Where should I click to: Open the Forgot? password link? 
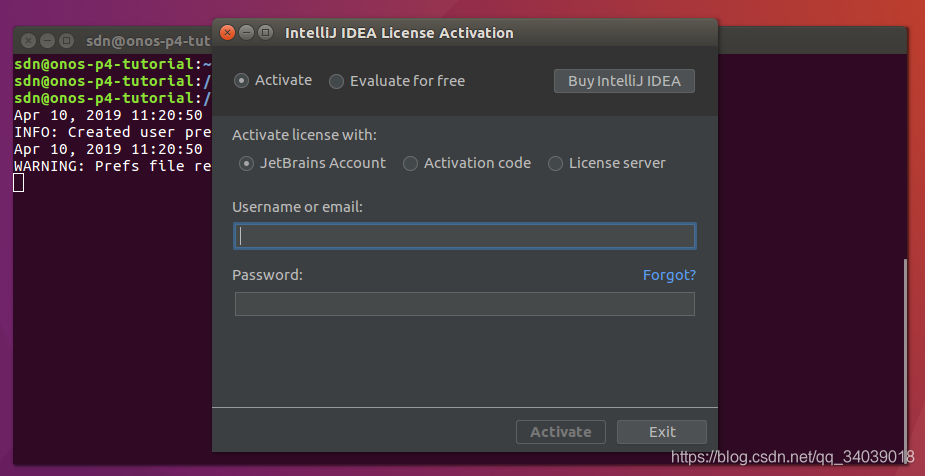point(669,275)
